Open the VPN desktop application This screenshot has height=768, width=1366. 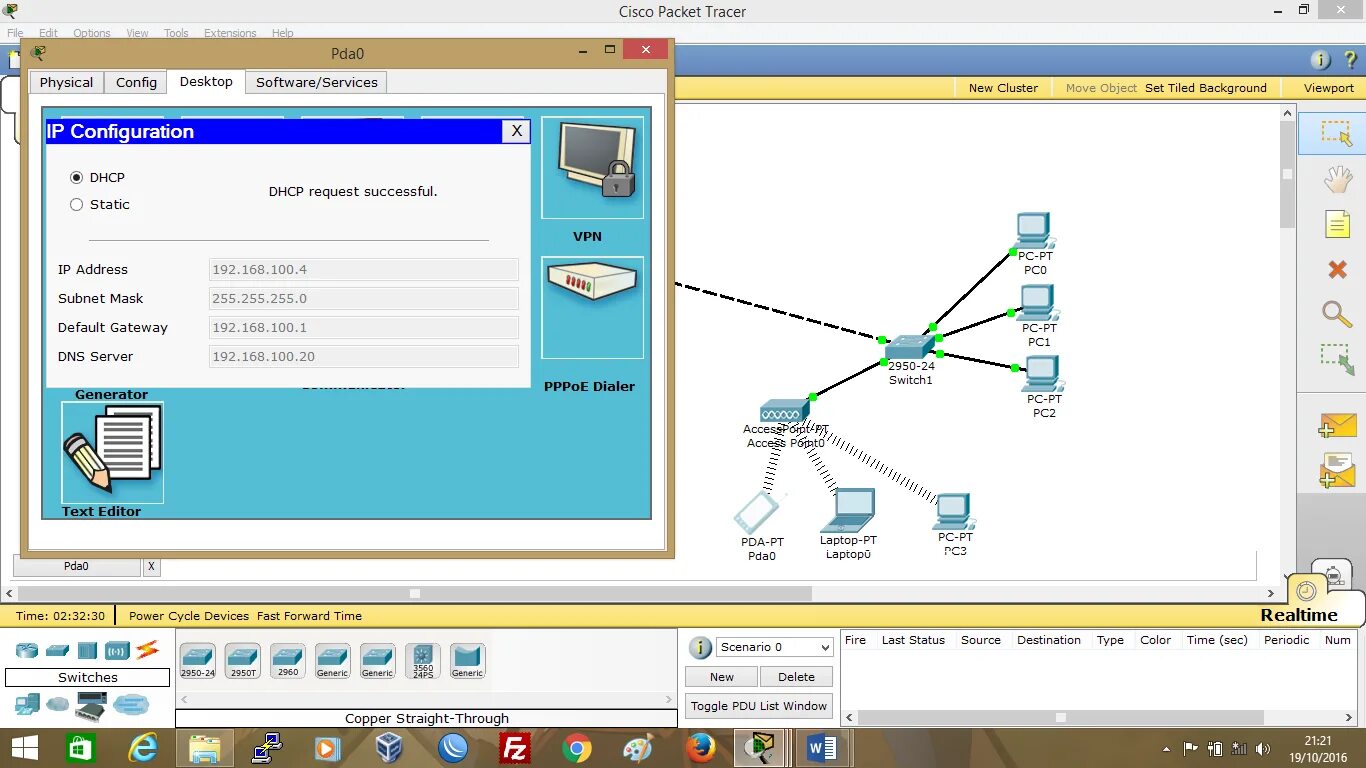592,168
